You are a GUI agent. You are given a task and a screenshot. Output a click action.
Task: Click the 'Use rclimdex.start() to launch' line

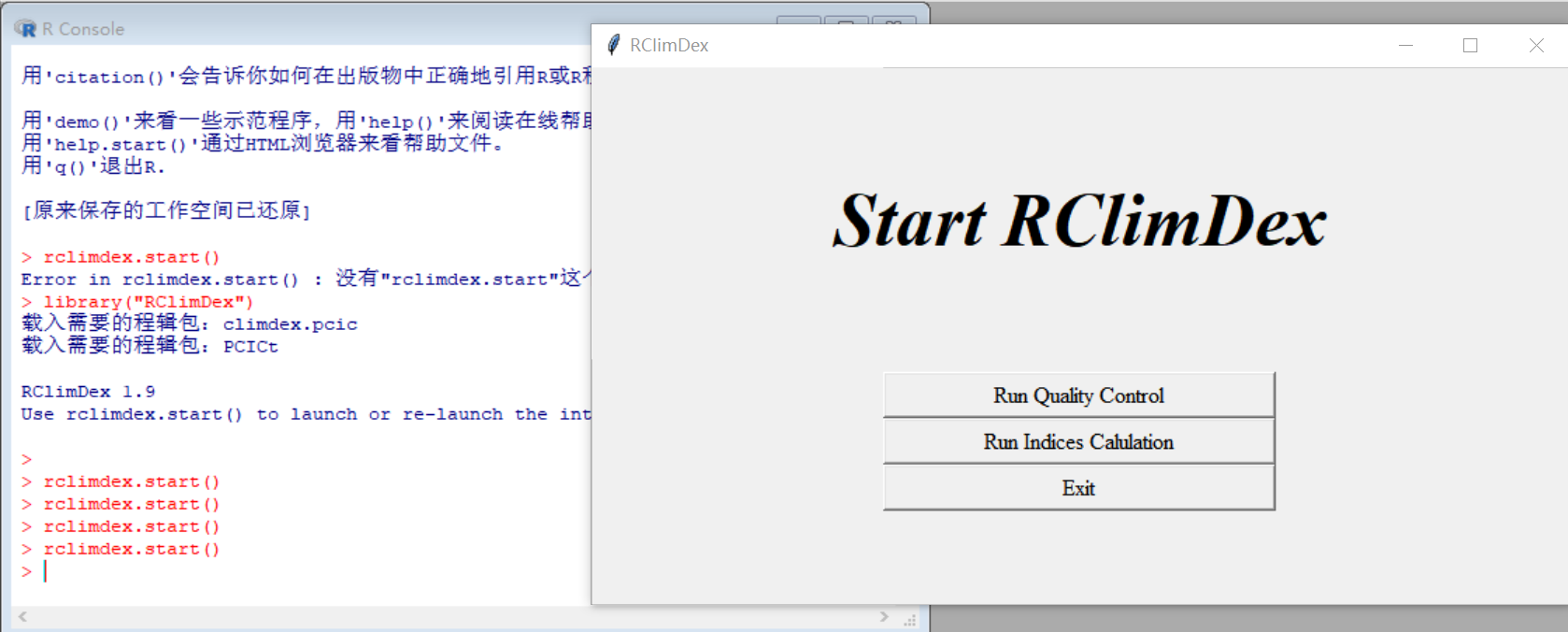coord(306,414)
